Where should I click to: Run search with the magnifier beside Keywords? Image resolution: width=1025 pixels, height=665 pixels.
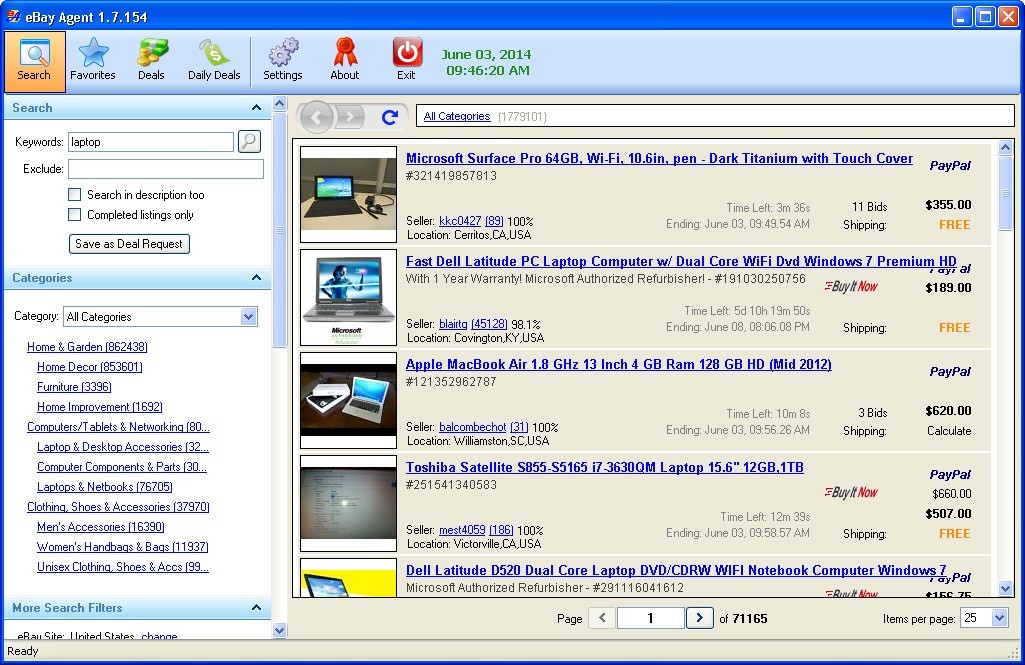pyautogui.click(x=248, y=141)
